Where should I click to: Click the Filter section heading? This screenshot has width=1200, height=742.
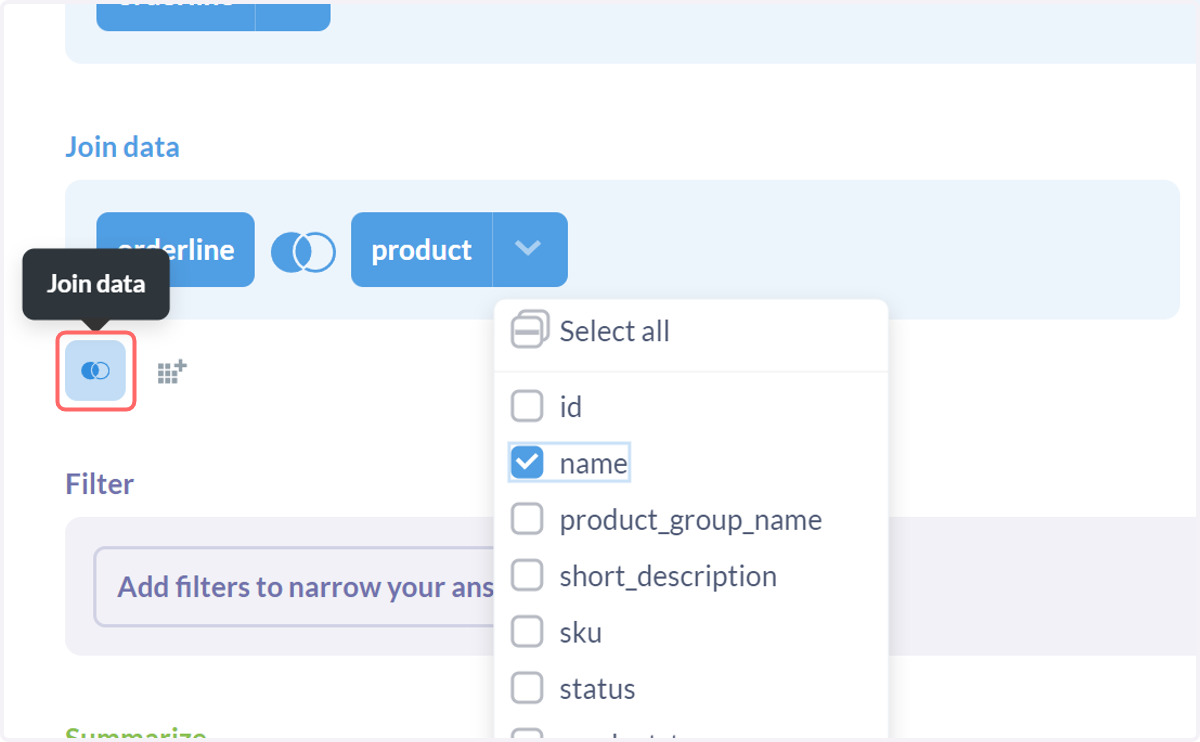[99, 484]
